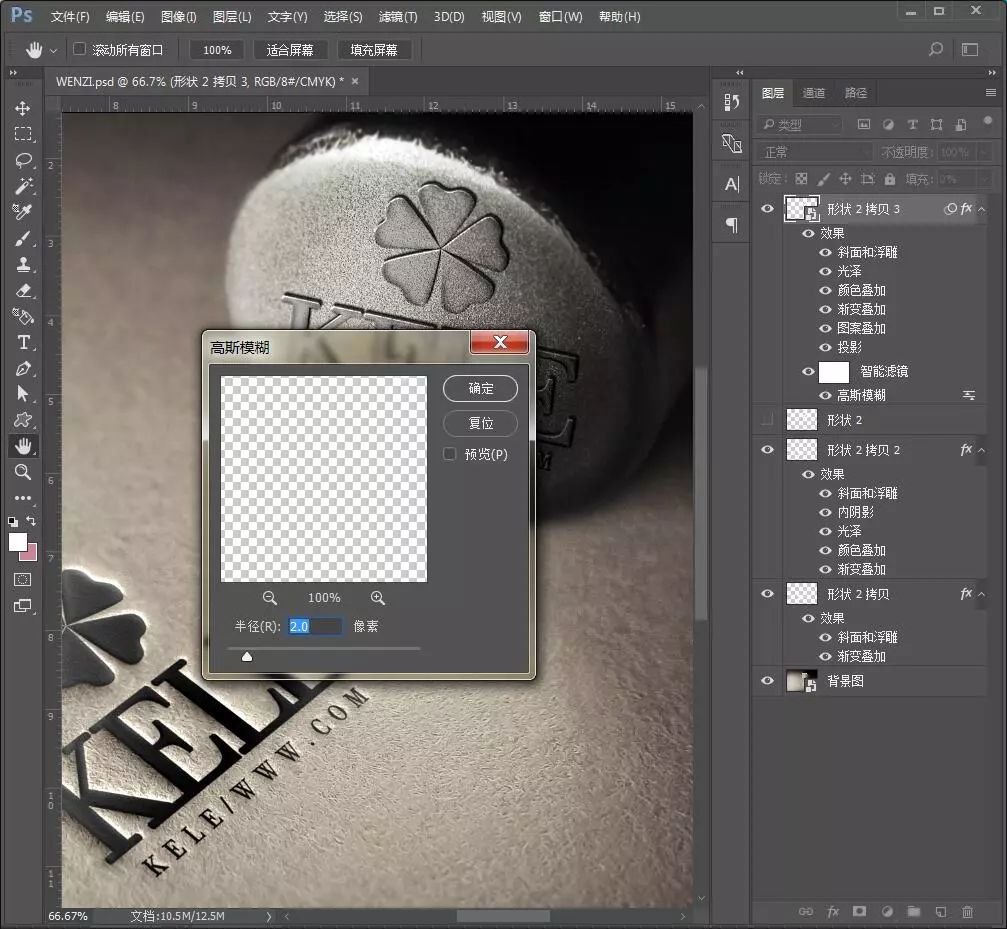This screenshot has width=1007, height=929.
Task: Click the delete layer trash icon
Action: (x=967, y=912)
